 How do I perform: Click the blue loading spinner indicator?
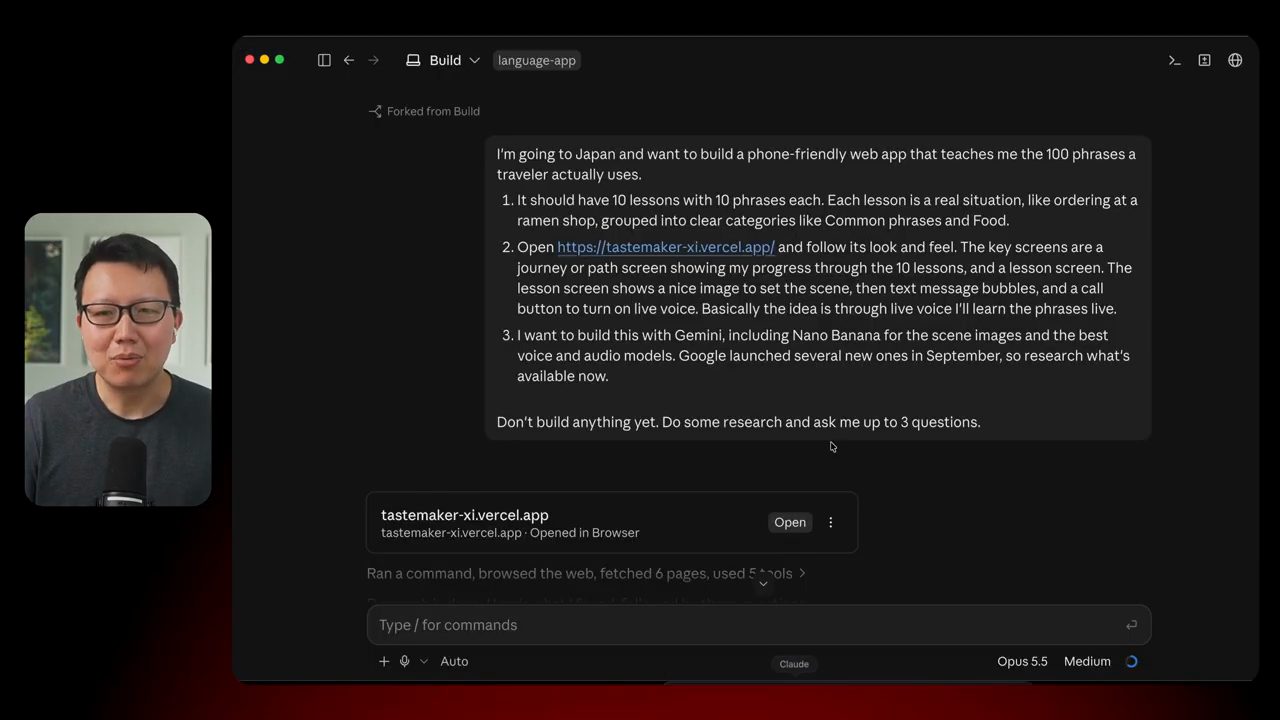click(x=1132, y=661)
